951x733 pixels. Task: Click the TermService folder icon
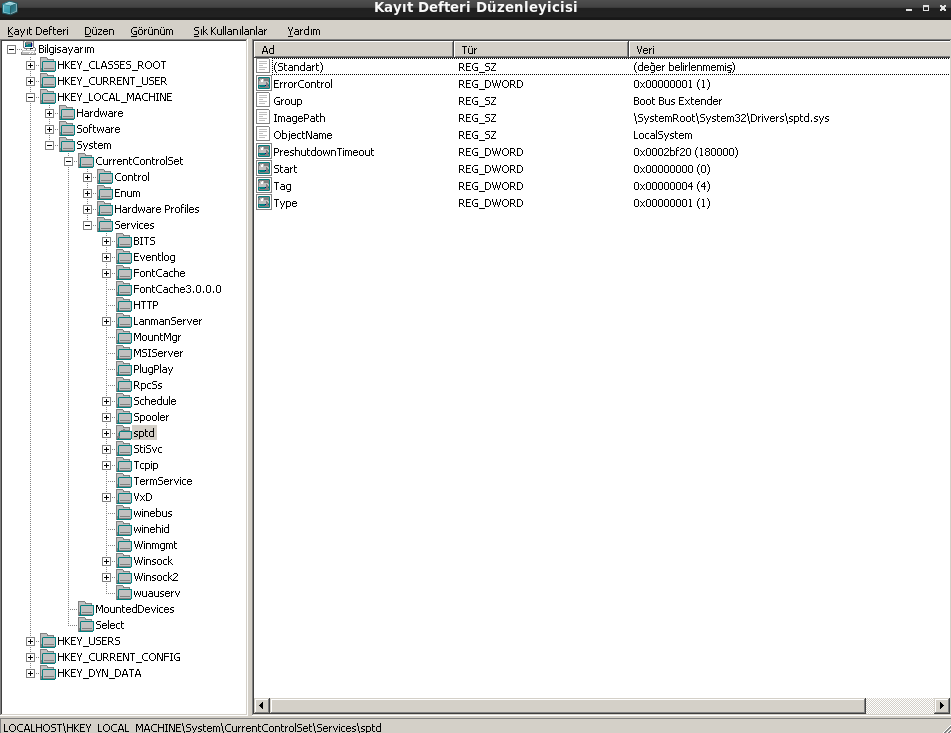point(124,481)
